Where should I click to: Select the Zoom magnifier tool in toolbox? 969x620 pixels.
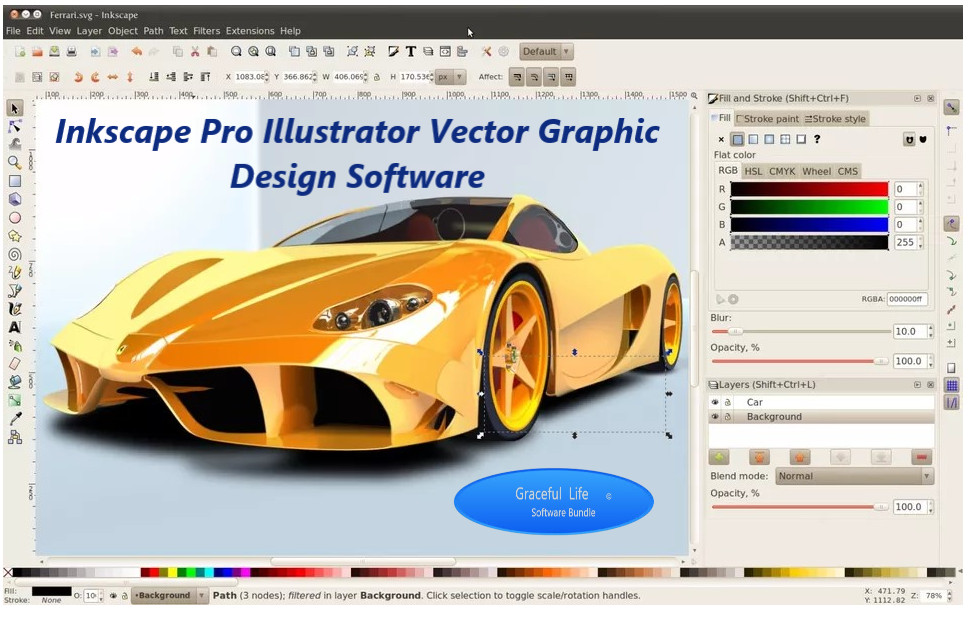pyautogui.click(x=15, y=163)
